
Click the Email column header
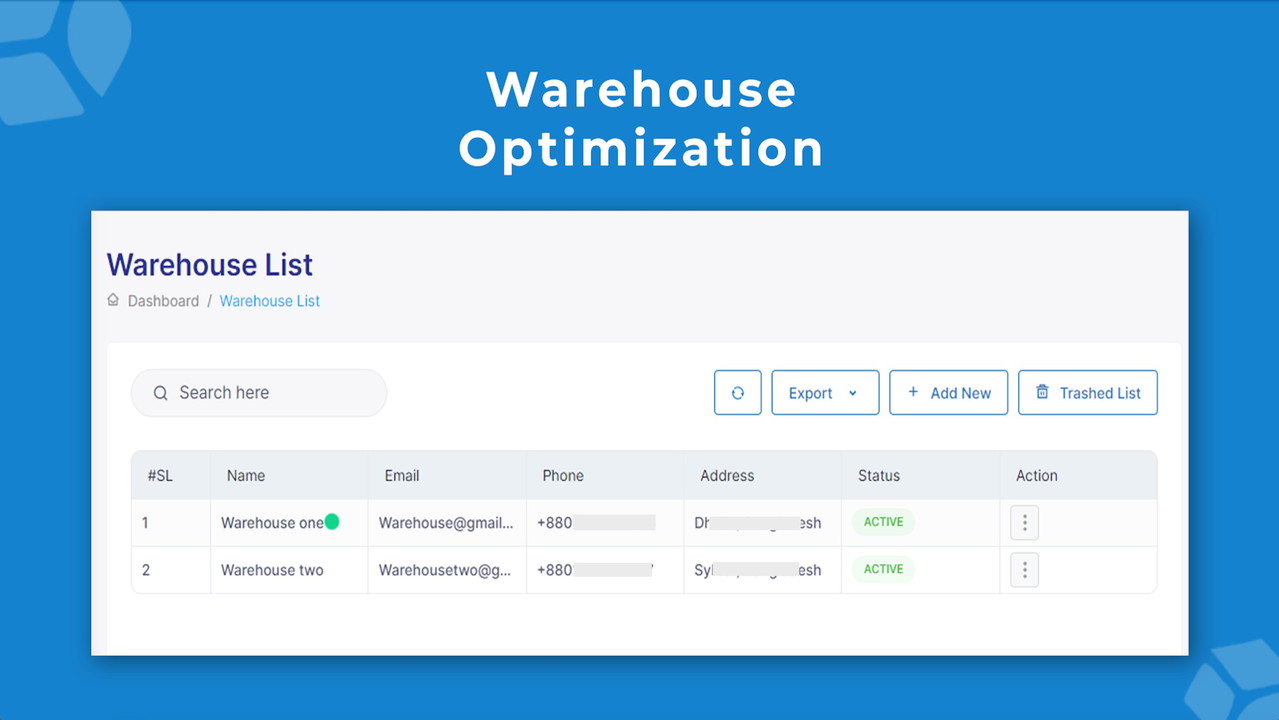(402, 476)
